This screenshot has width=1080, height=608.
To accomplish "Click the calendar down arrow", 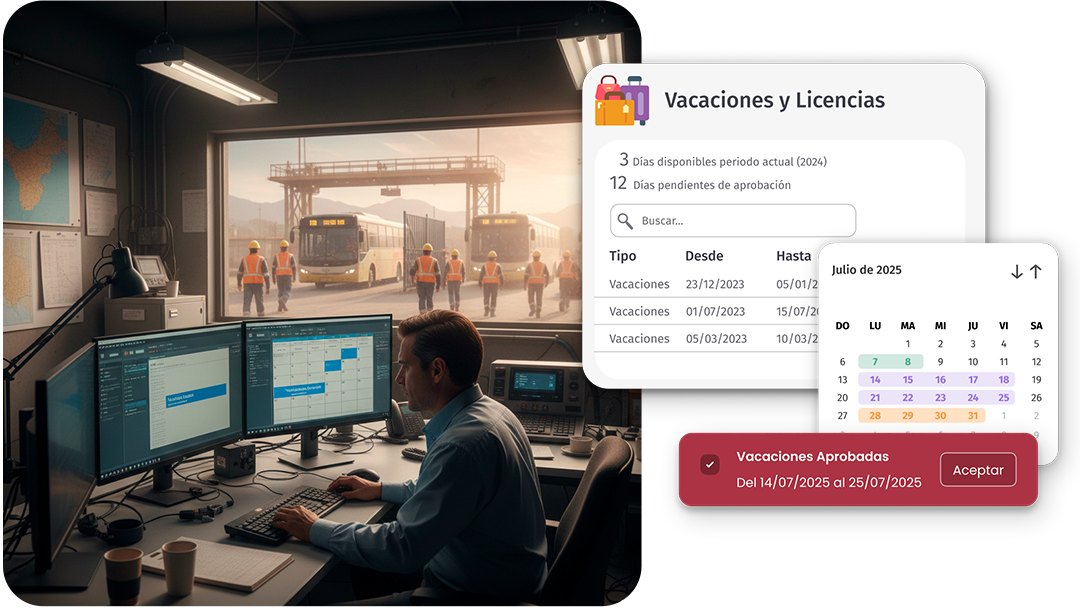I will click(x=1016, y=272).
